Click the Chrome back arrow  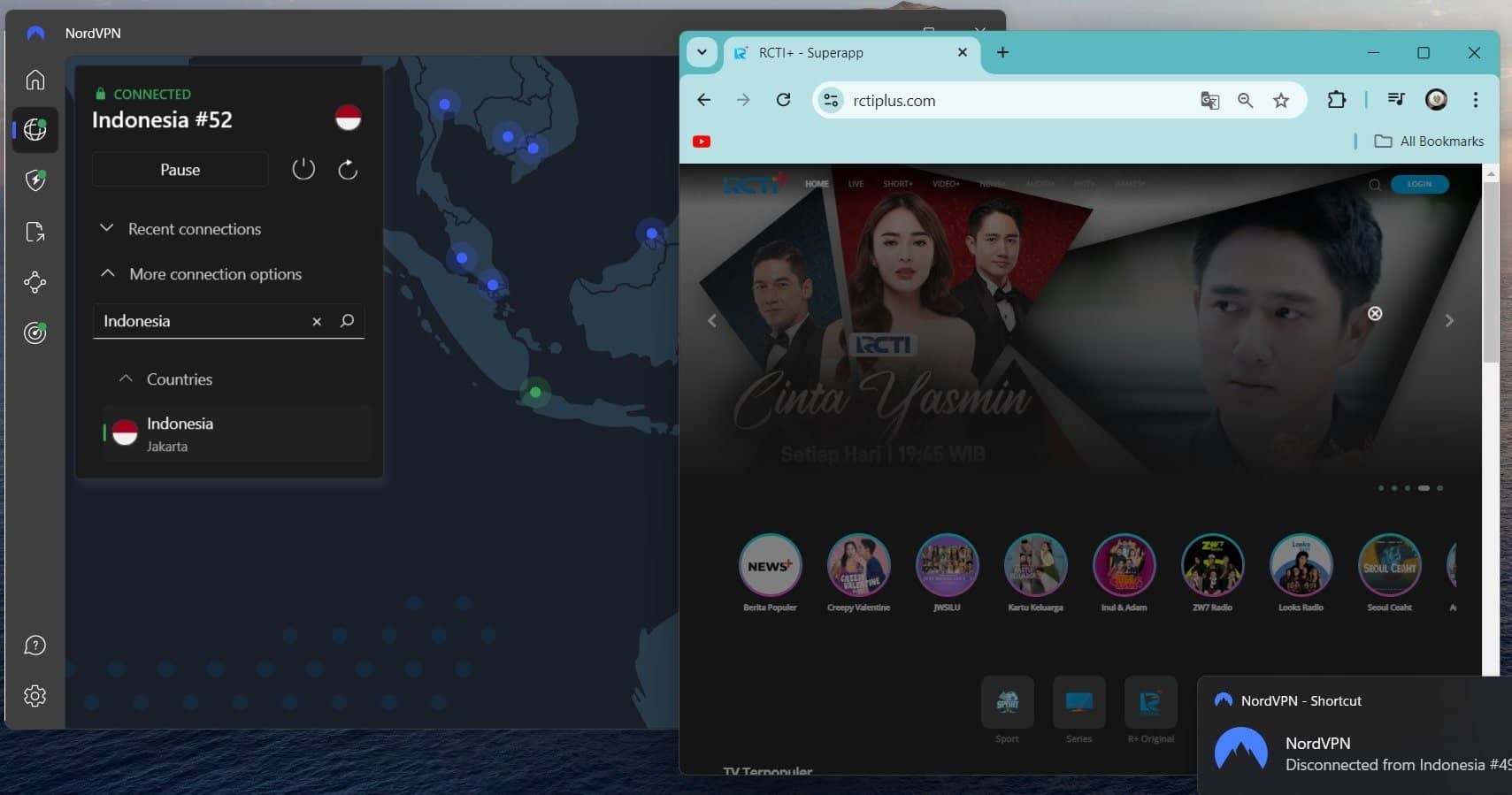[704, 100]
